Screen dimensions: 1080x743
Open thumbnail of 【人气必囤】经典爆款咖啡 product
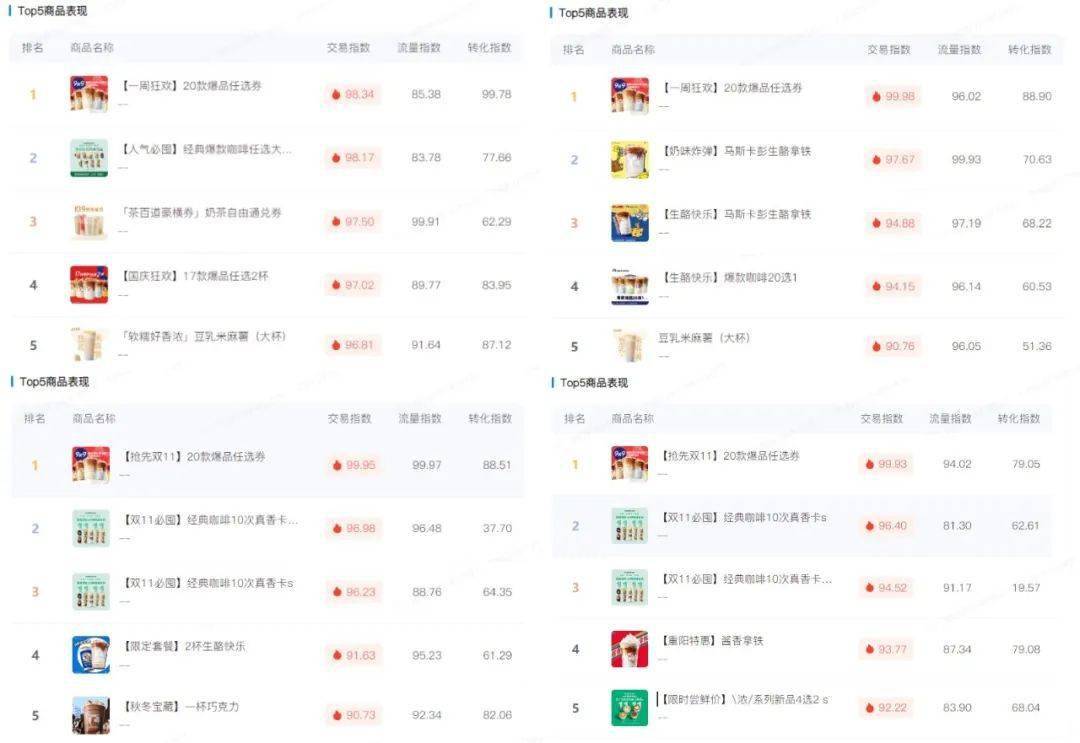coord(89,158)
